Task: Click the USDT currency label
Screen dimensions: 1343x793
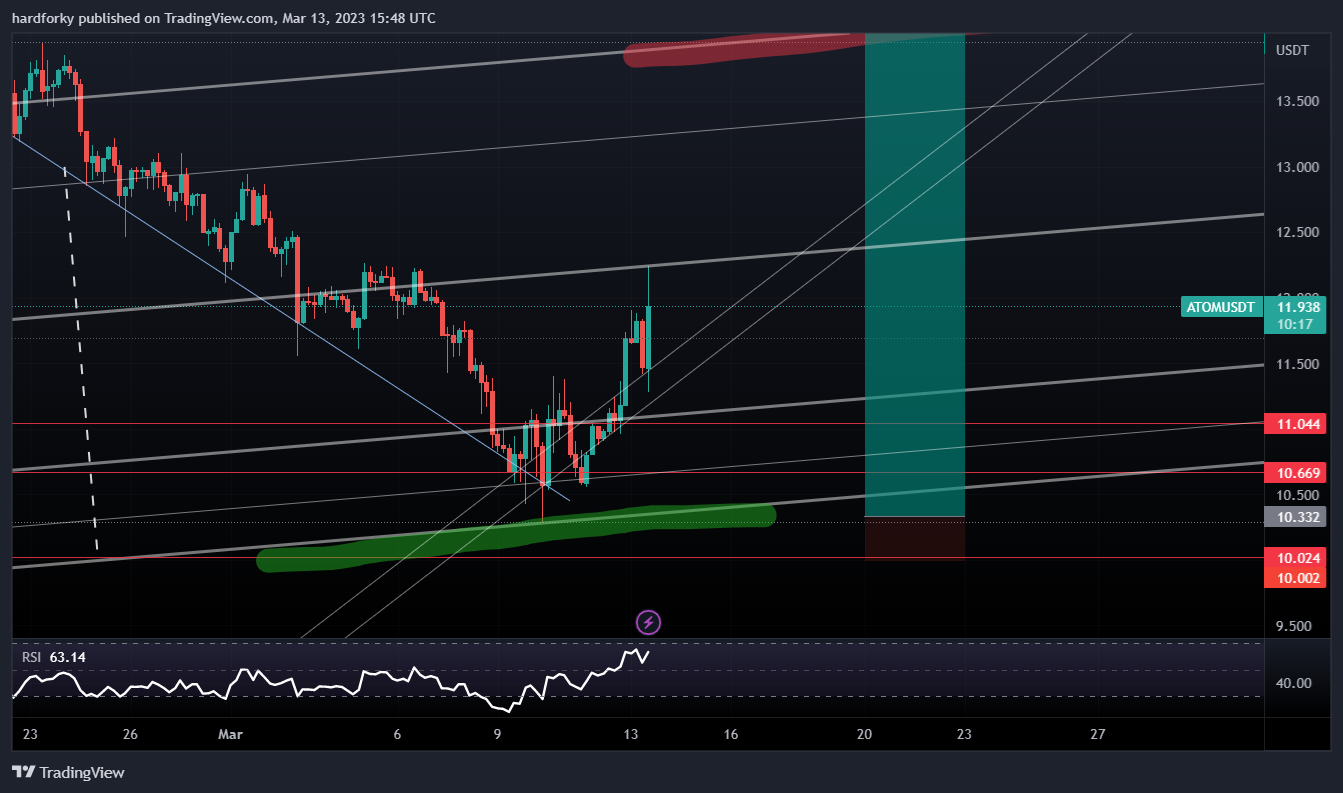Action: click(x=1293, y=50)
